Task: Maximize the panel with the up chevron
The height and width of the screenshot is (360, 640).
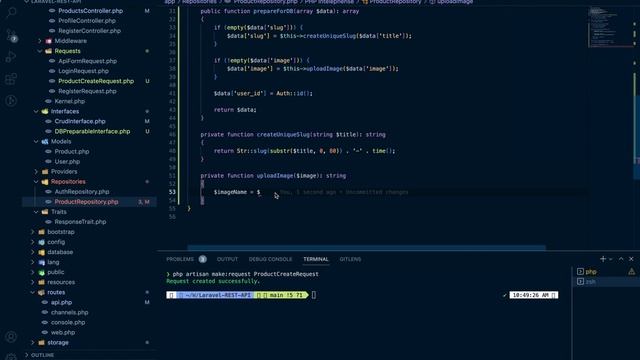Action: point(621,259)
